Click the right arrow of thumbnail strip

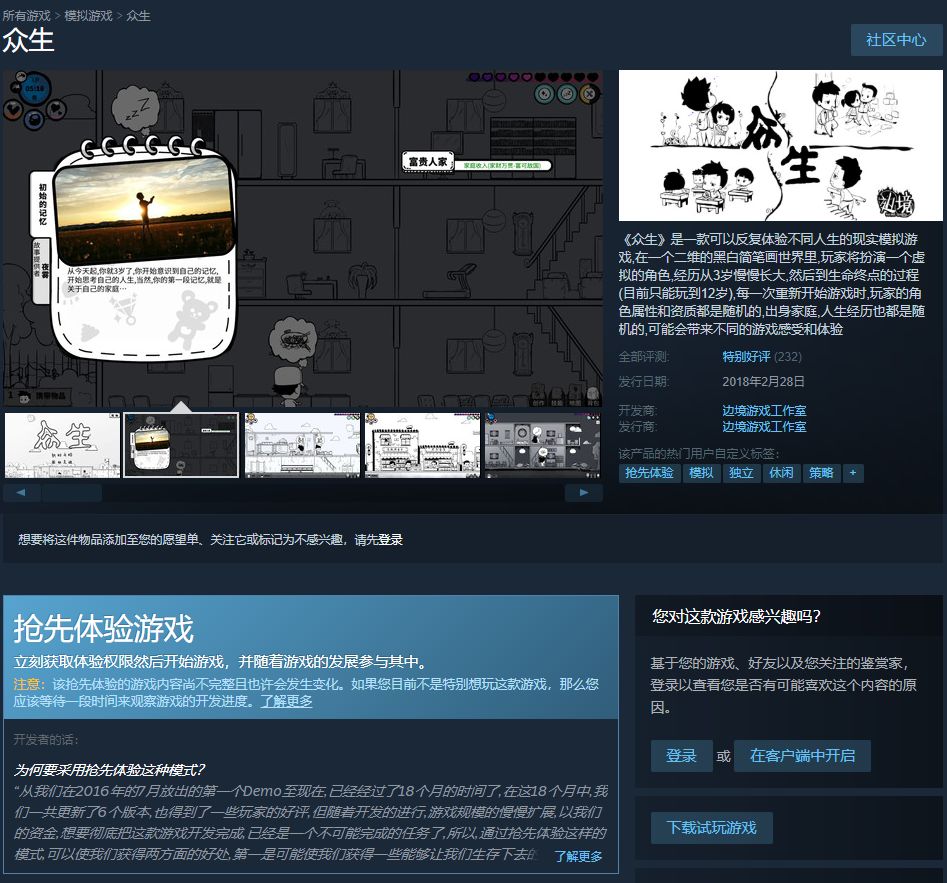pos(583,493)
